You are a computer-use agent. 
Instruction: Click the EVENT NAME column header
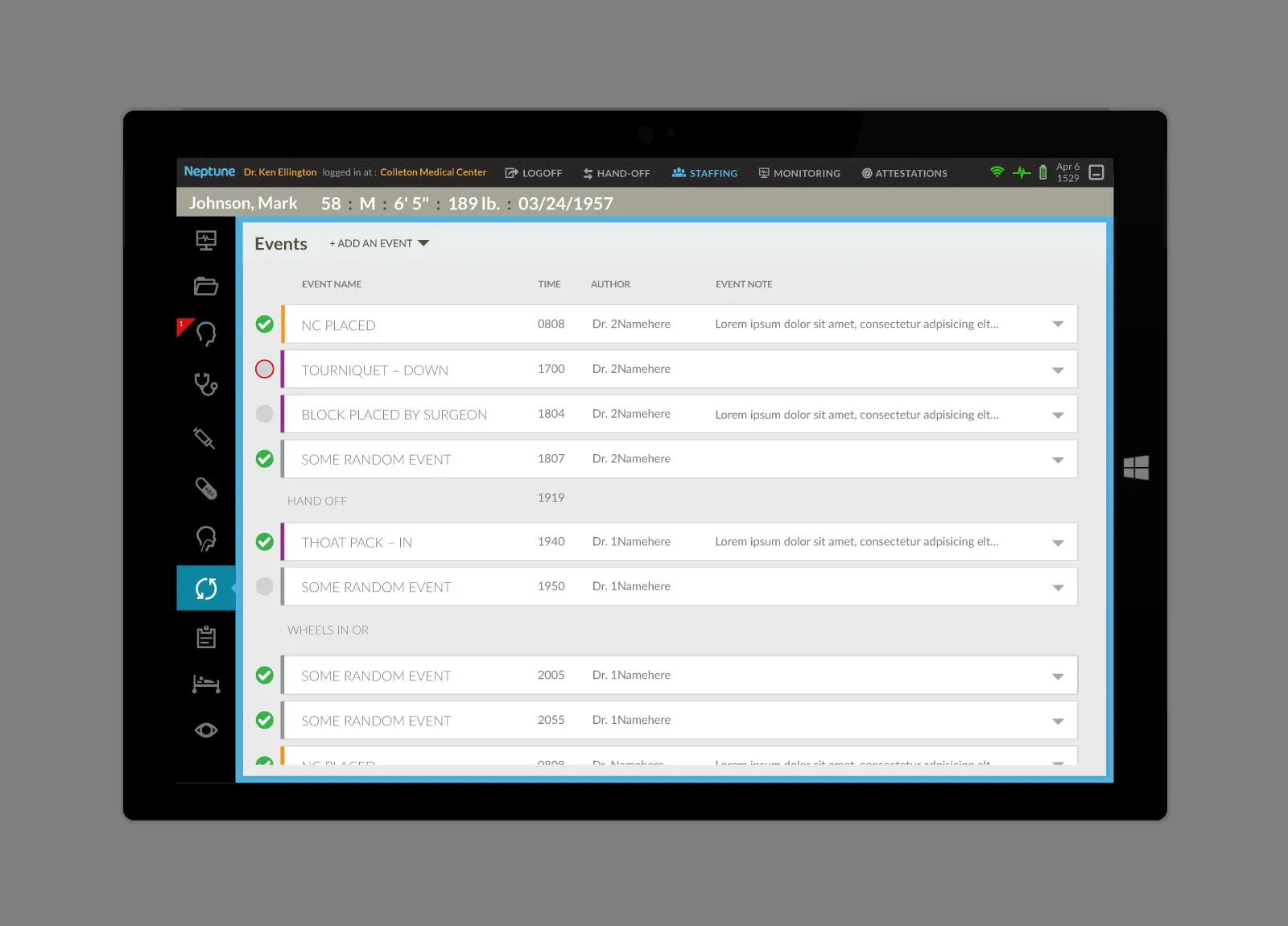(x=332, y=284)
